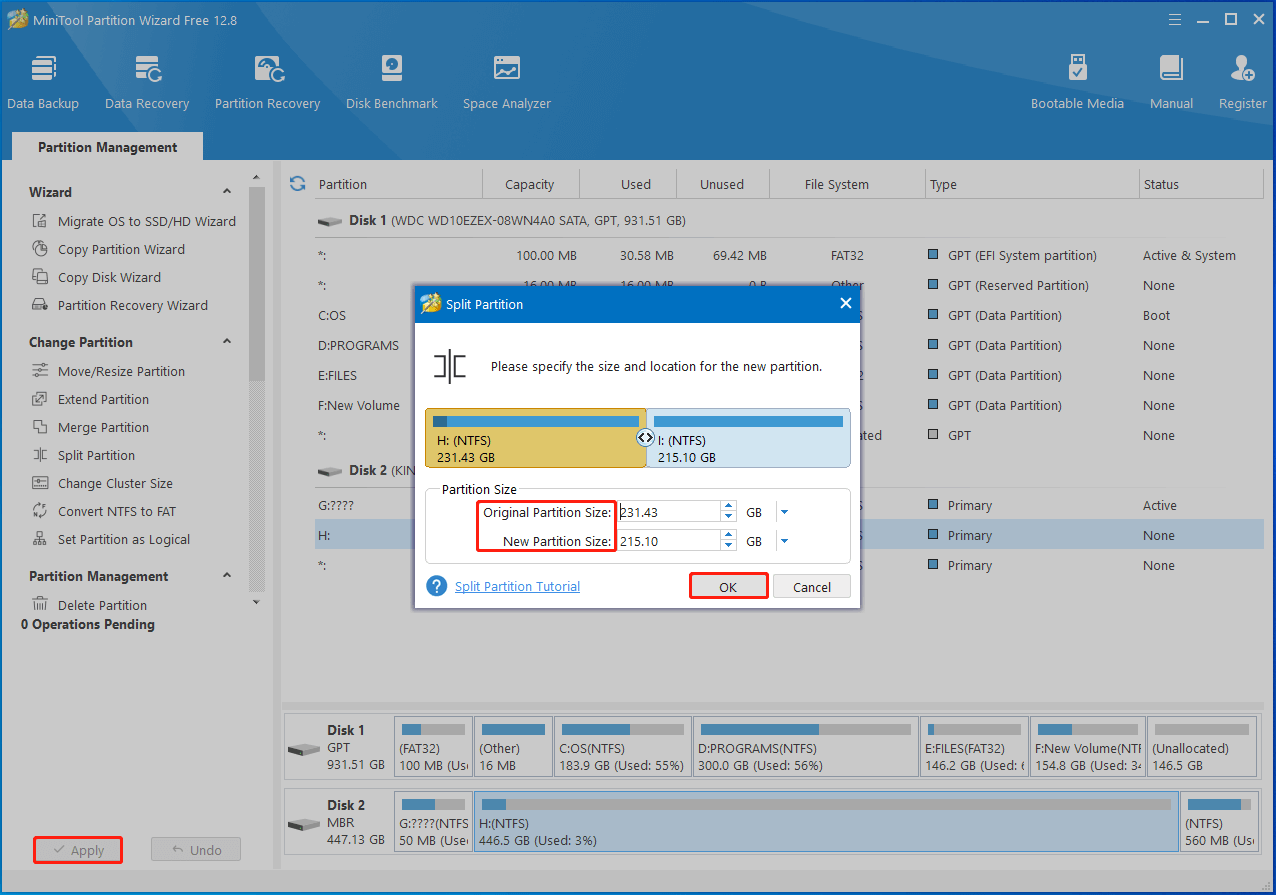This screenshot has height=895, width=1276.
Task: Open New Partition Size unit dropdown
Action: tap(784, 541)
